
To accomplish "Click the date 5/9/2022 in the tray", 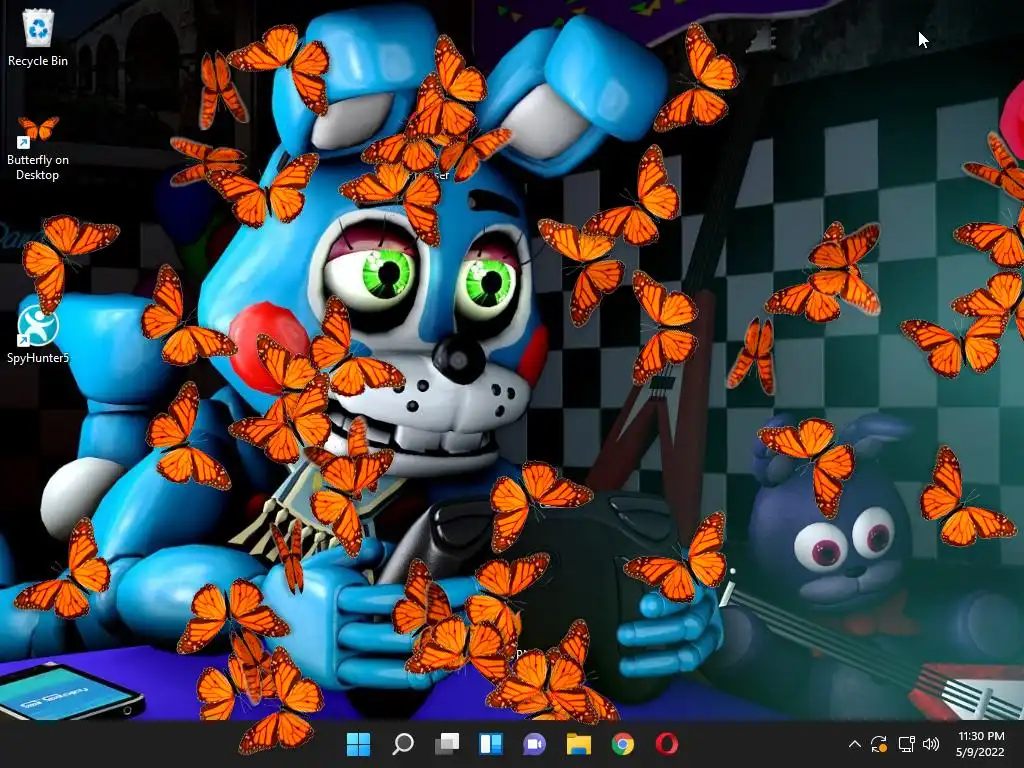I will pos(980,752).
